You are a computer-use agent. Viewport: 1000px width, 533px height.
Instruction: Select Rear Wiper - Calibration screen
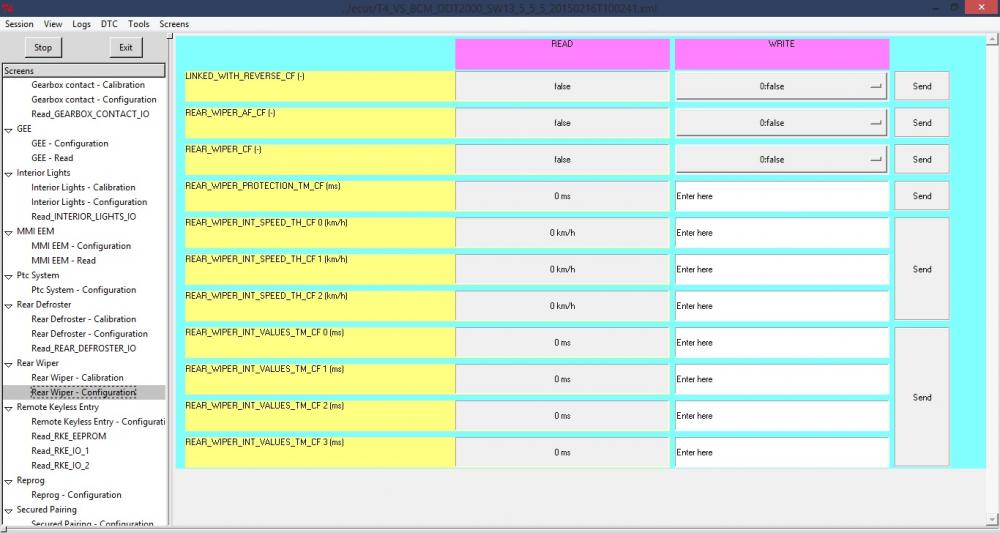(x=77, y=377)
